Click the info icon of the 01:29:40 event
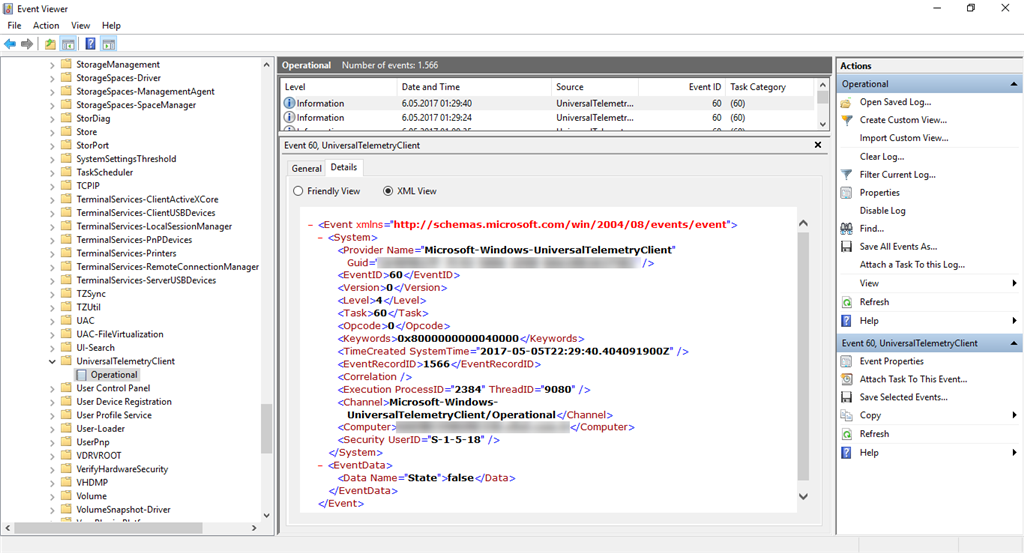This screenshot has height=553, width=1024. coord(289,103)
